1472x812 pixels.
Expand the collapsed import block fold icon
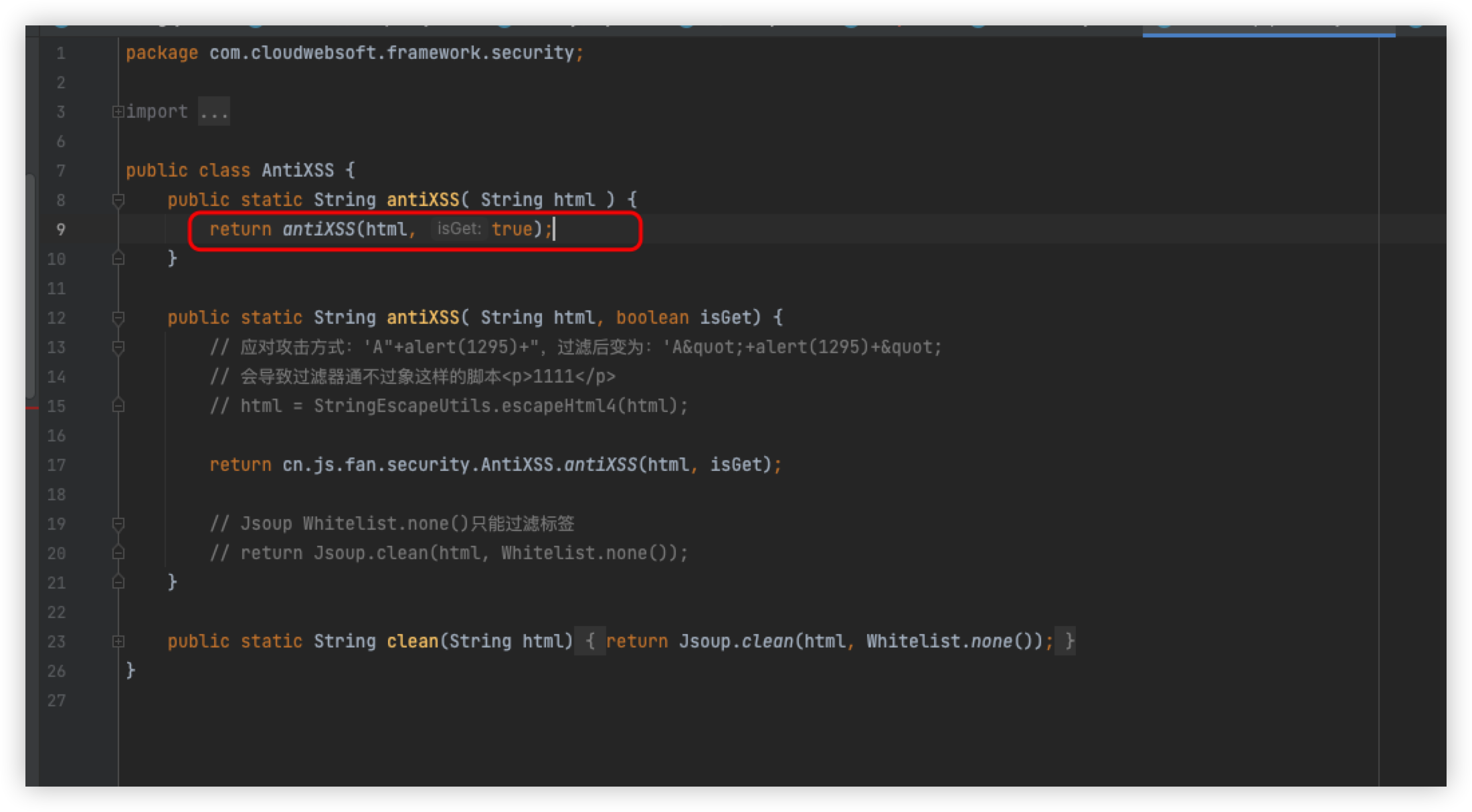[118, 112]
